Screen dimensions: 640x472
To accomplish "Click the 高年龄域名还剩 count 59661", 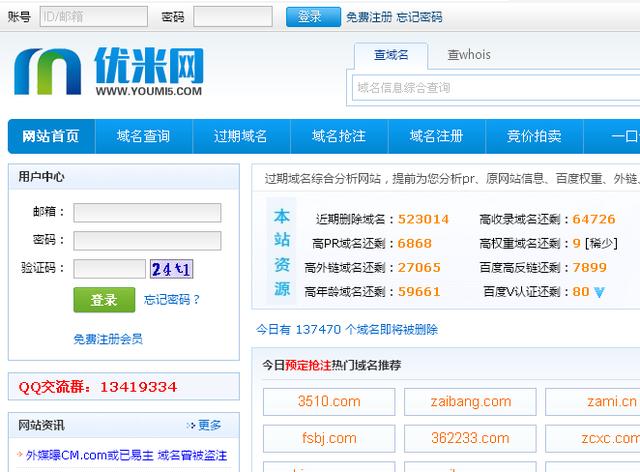I will pos(419,292).
